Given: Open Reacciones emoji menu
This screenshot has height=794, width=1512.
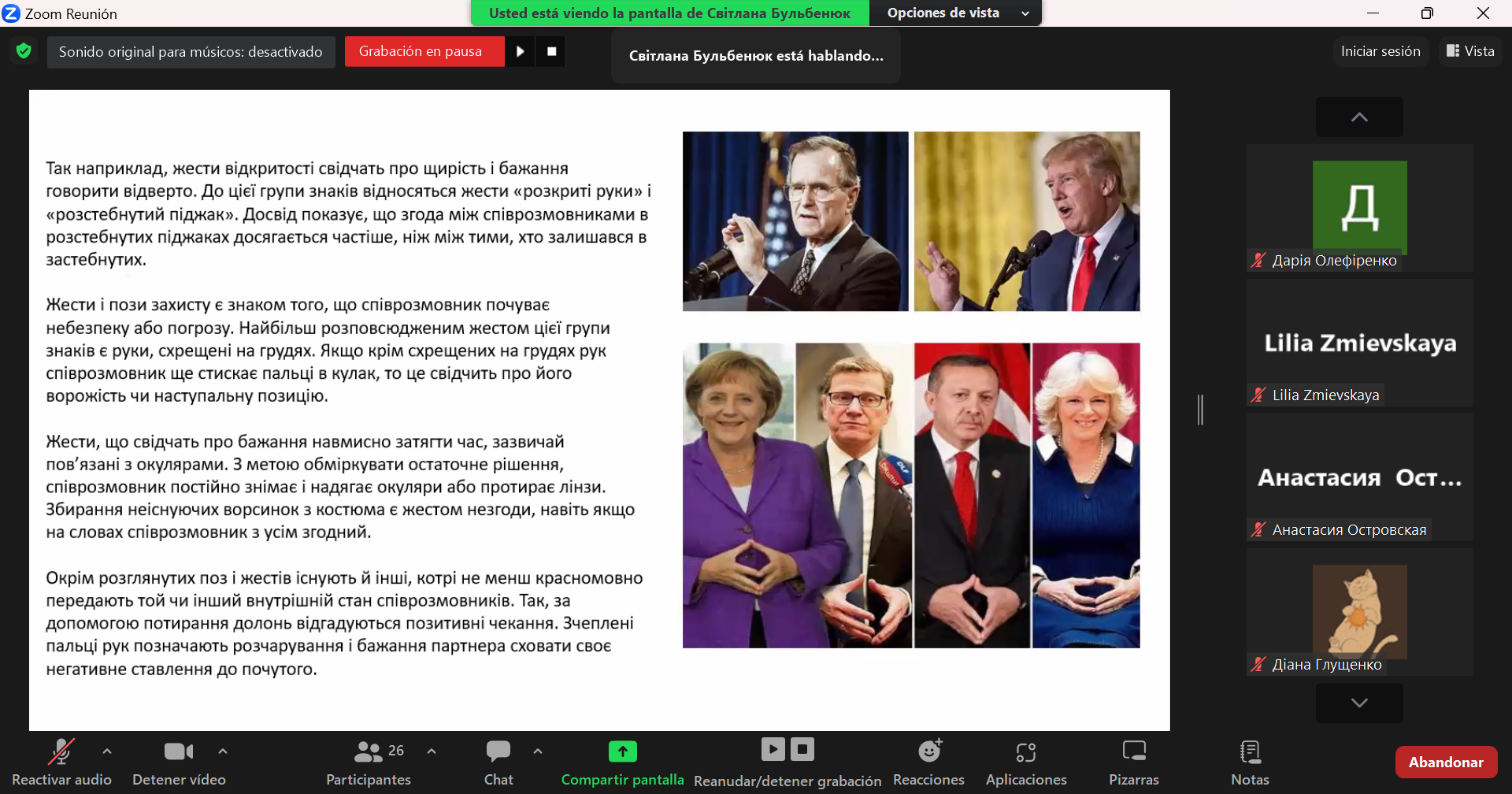Looking at the screenshot, I should click(929, 762).
